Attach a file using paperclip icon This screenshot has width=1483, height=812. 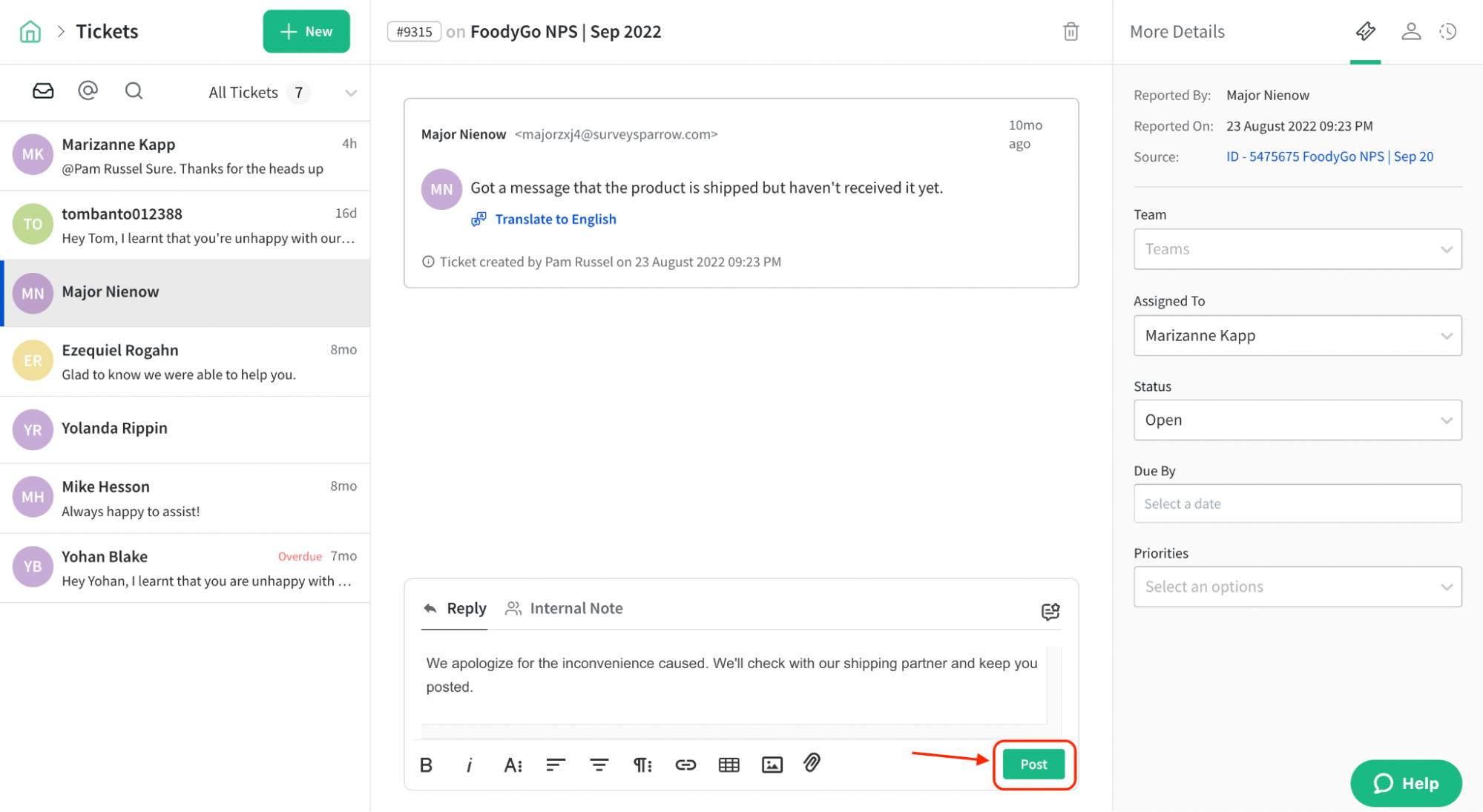point(812,763)
